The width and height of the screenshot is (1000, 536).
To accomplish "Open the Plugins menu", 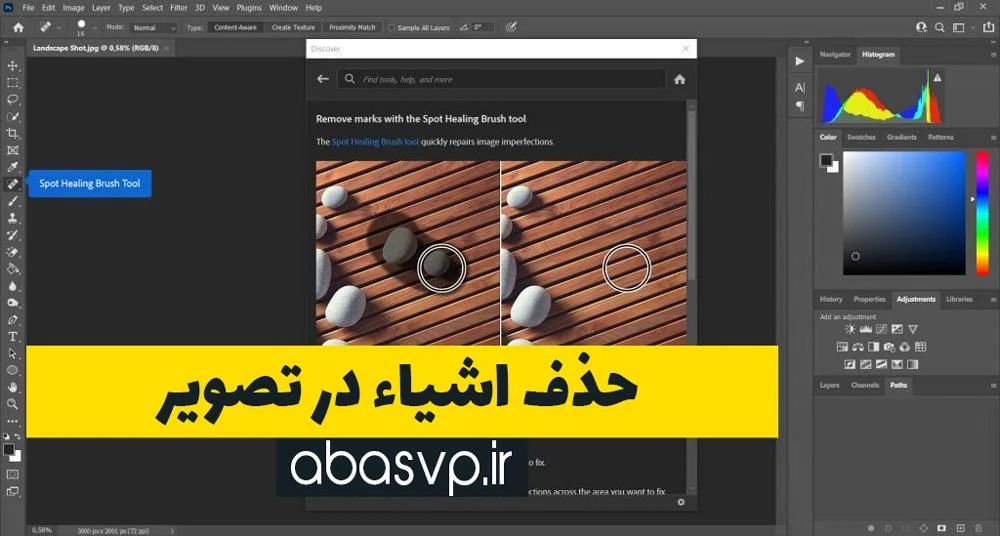I will pyautogui.click(x=249, y=8).
